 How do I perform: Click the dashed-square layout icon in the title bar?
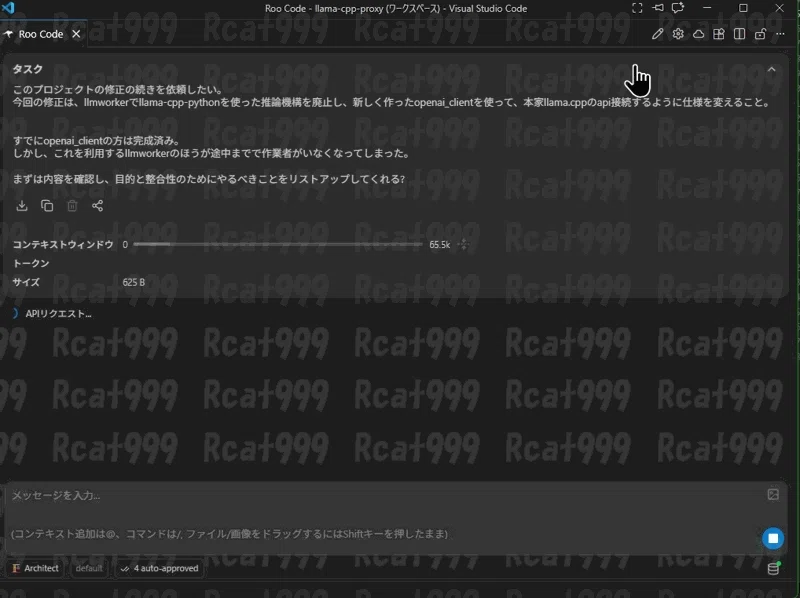click(x=637, y=8)
